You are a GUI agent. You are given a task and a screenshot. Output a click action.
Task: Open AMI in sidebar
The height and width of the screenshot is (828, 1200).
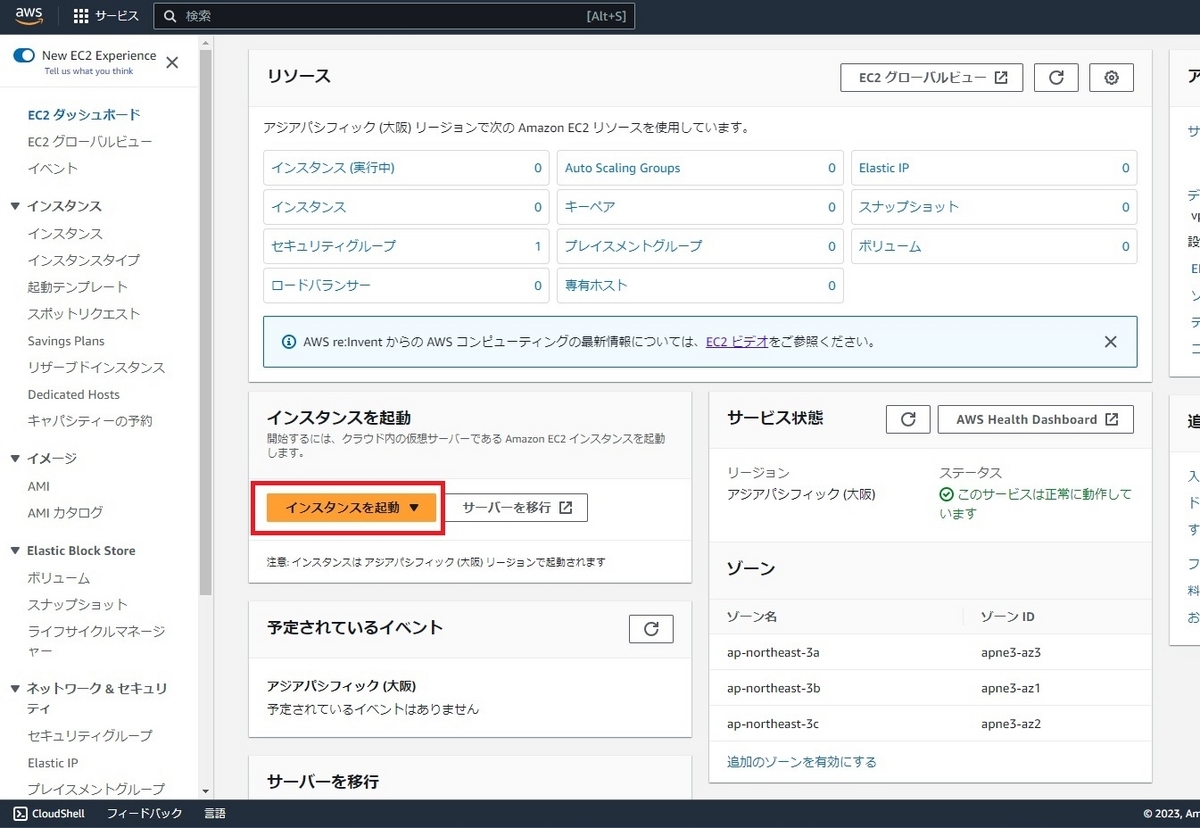click(38, 486)
